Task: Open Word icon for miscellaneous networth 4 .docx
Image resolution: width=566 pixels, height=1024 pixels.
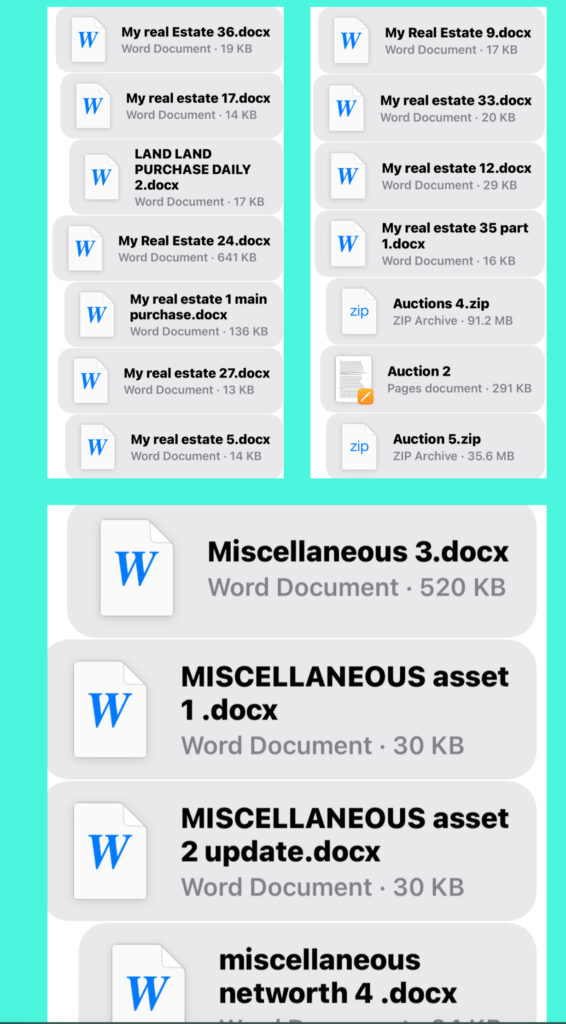Action: (148, 983)
